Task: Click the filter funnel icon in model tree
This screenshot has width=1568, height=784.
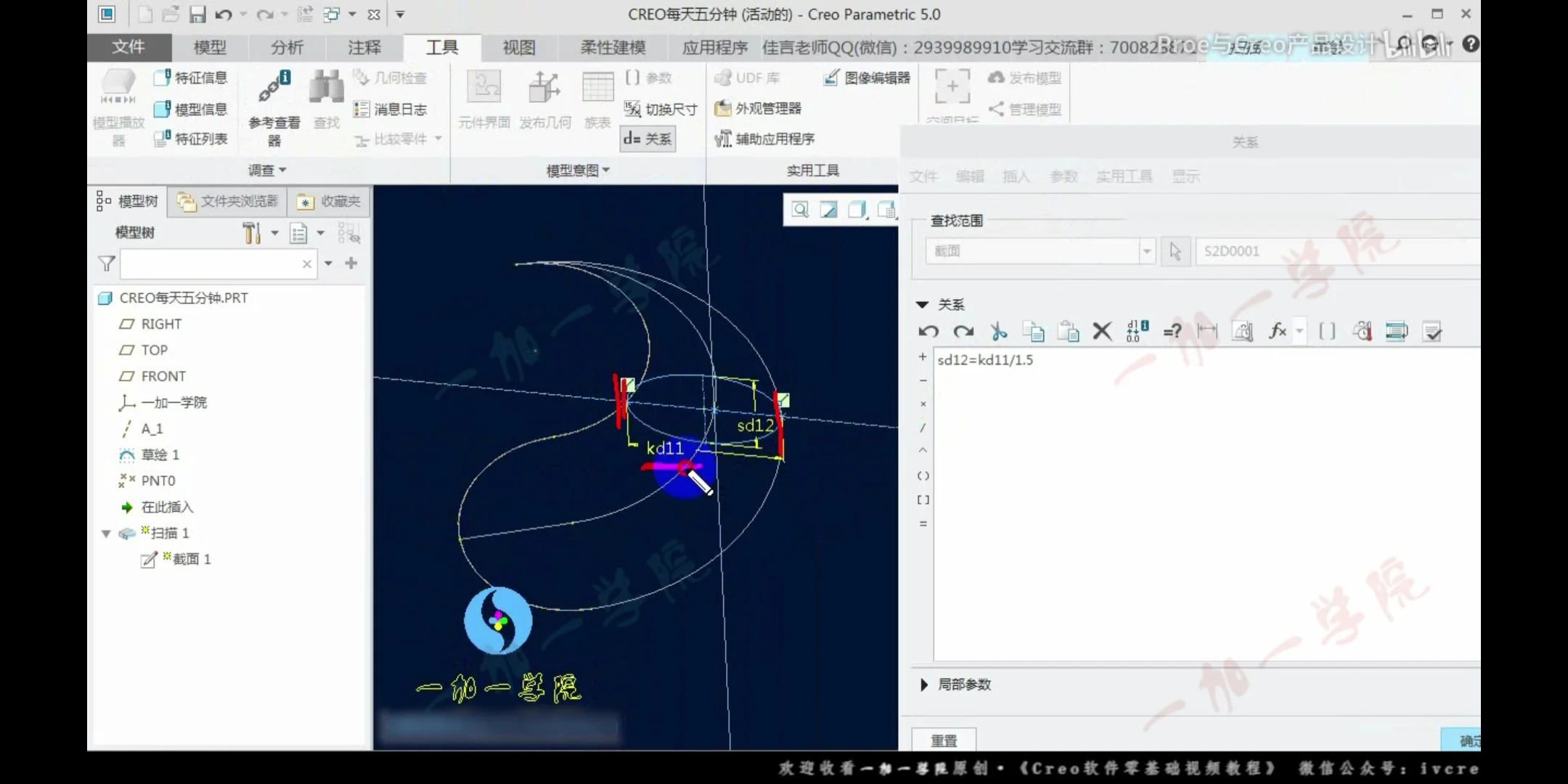Action: point(107,264)
